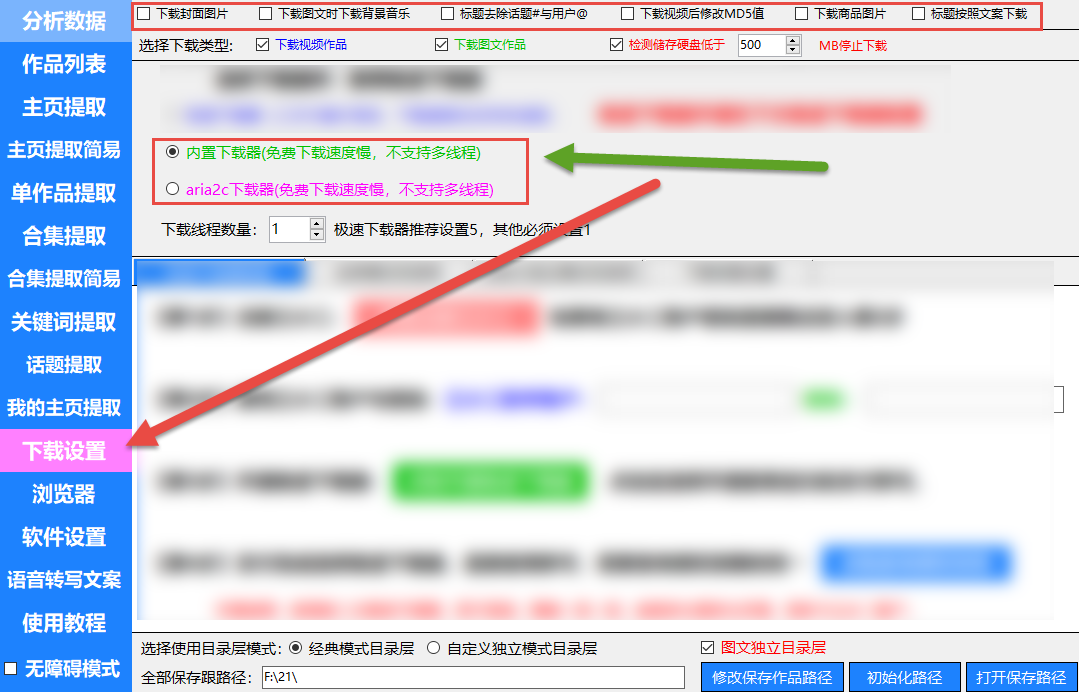Select 合集提取简易 sidebar item

tap(65, 279)
